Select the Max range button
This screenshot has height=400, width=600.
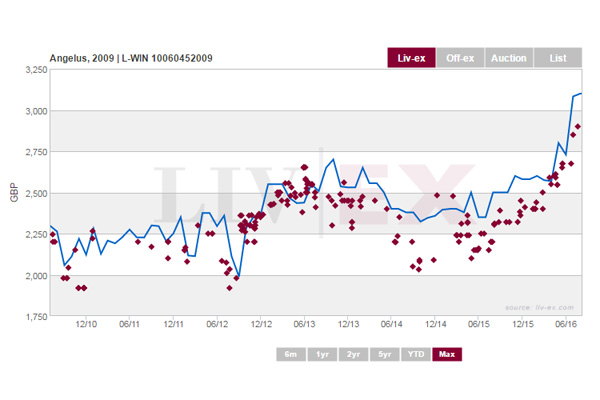[x=447, y=354]
